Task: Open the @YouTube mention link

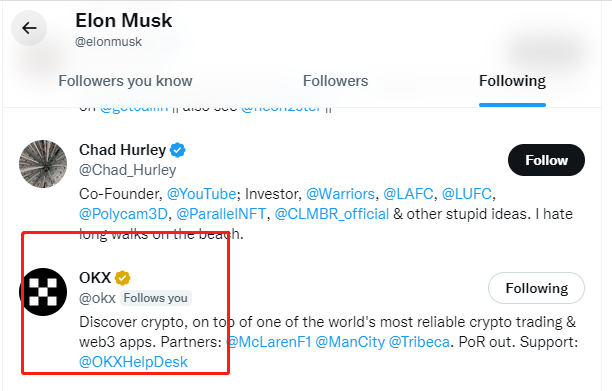Action: click(x=201, y=194)
